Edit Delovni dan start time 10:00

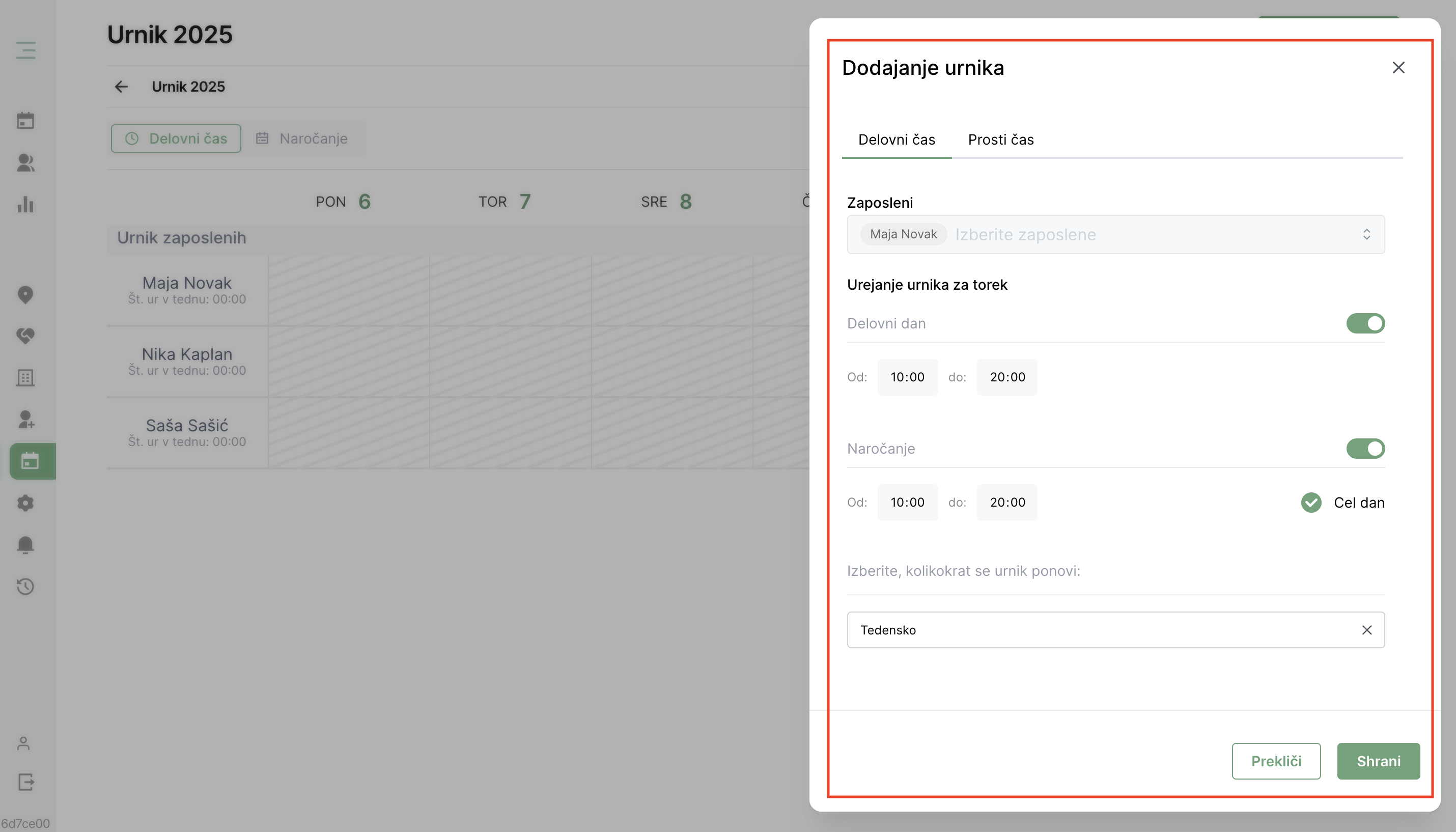click(x=907, y=377)
